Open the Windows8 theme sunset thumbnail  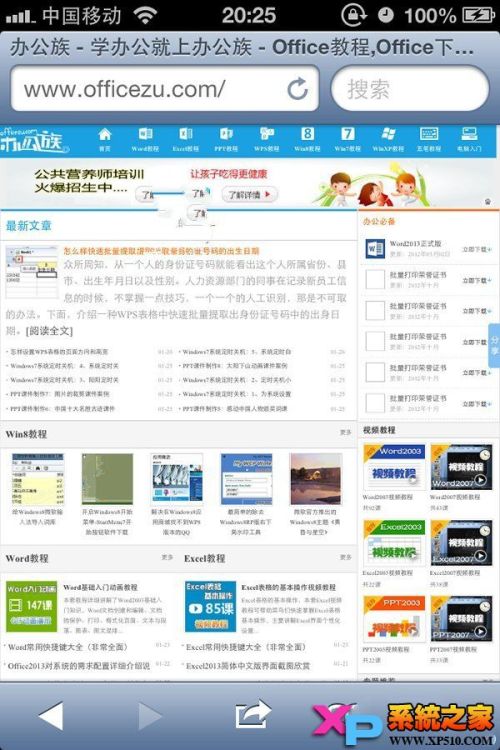(x=316, y=479)
